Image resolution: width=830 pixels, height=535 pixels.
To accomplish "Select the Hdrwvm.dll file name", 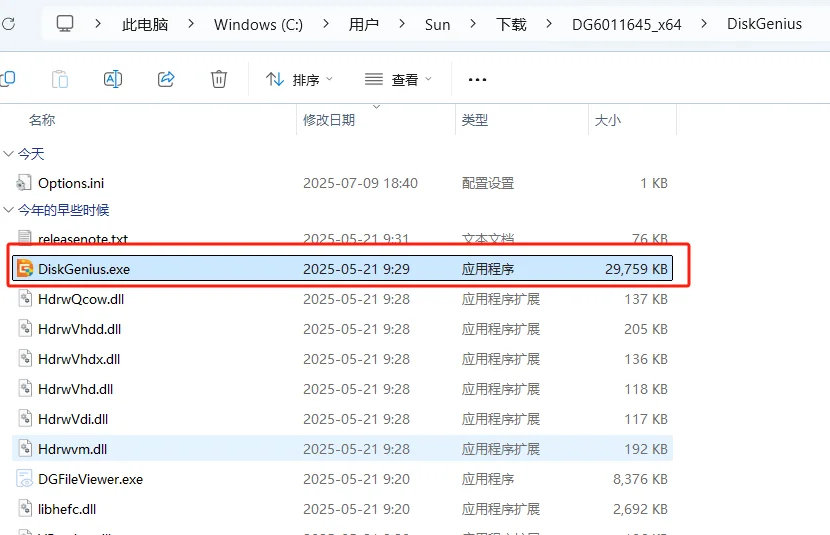I will tap(72, 449).
